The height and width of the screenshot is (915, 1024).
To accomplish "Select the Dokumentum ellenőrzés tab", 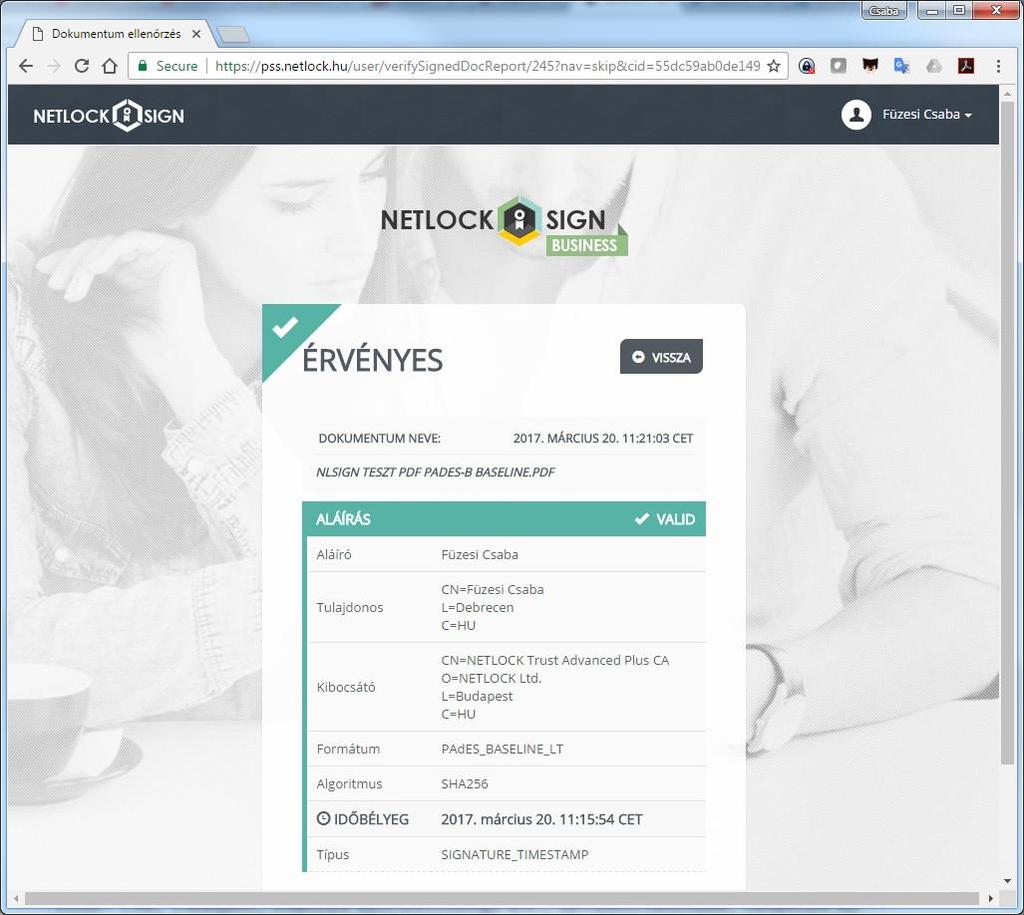I will [116, 34].
